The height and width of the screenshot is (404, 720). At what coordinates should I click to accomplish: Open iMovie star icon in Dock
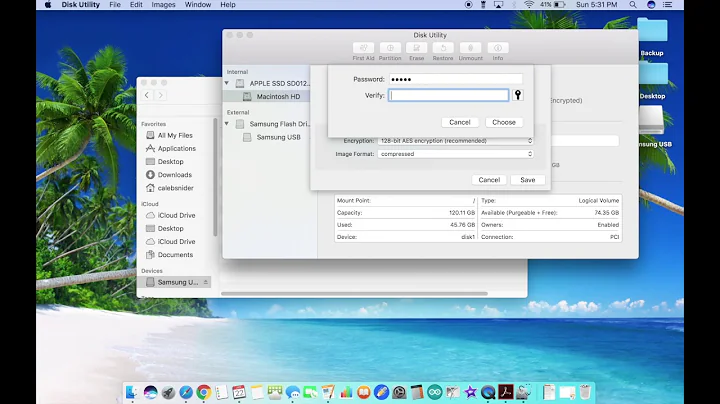click(x=470, y=392)
